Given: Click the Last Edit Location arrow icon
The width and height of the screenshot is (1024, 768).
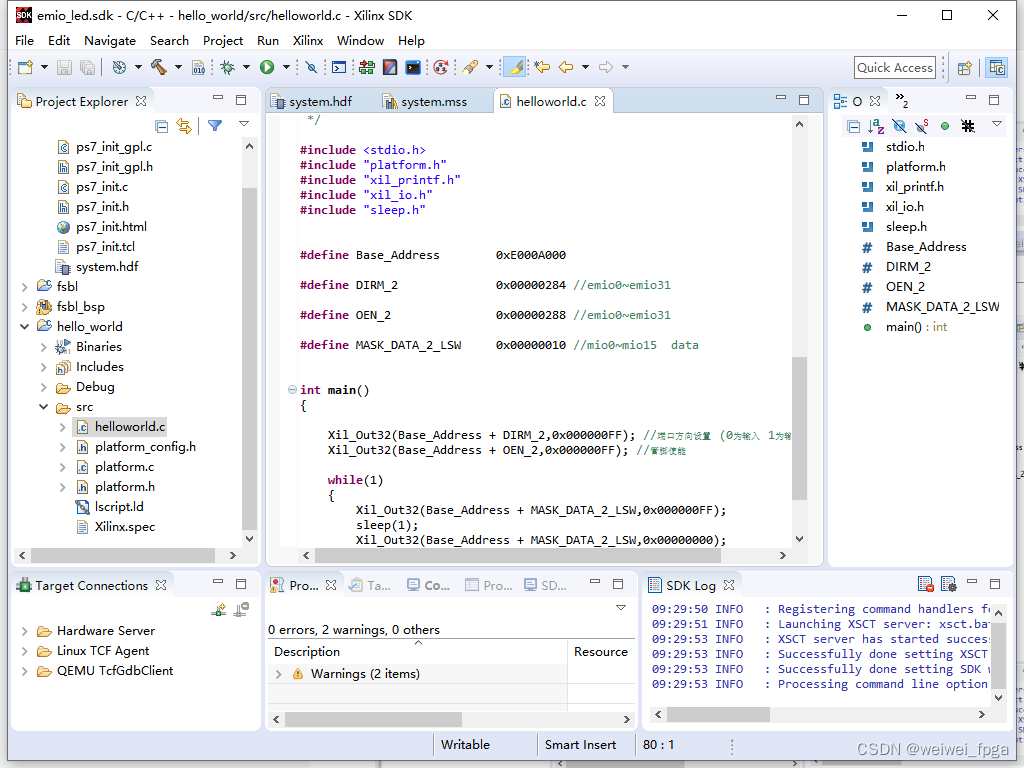Looking at the screenshot, I should (542, 67).
